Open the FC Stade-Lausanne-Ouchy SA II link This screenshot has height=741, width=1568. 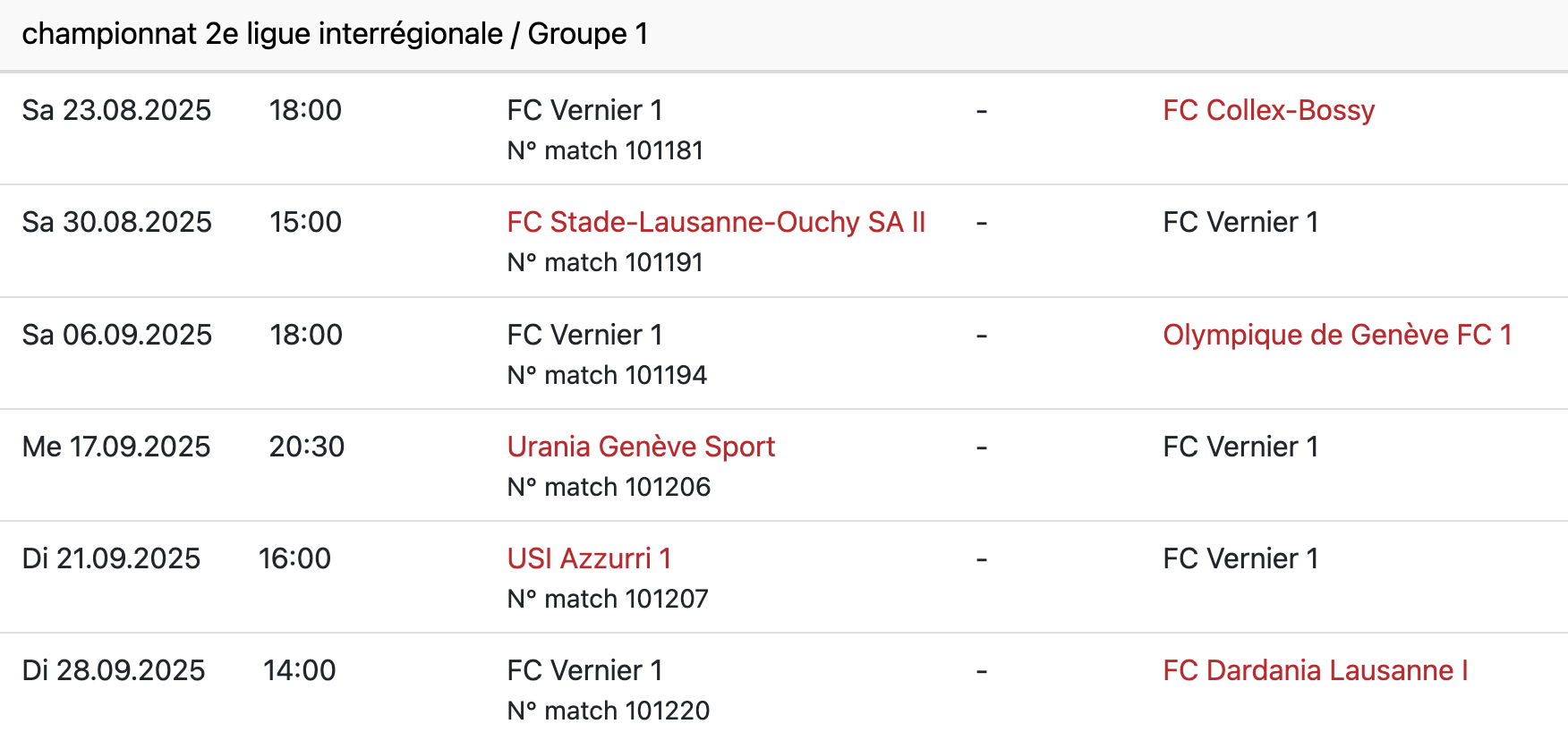click(716, 222)
